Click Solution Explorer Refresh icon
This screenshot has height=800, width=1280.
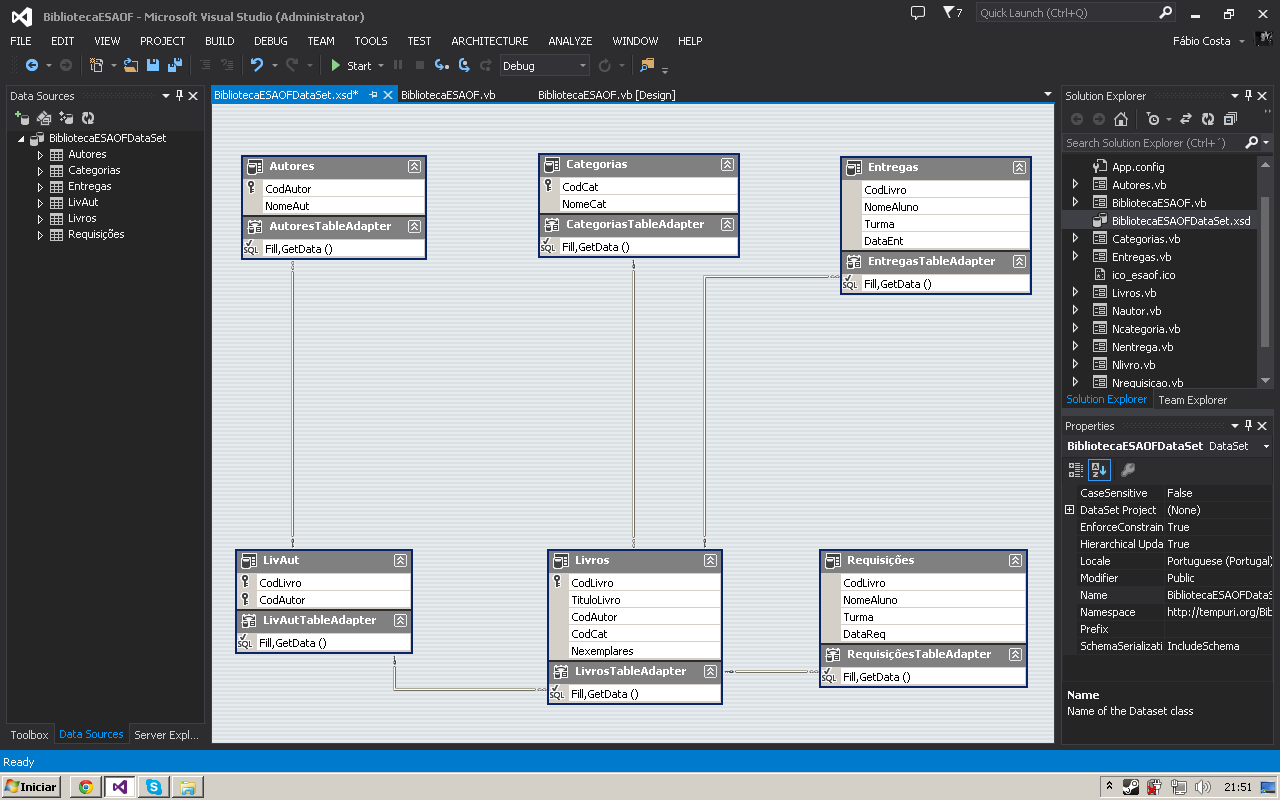coord(1208,119)
